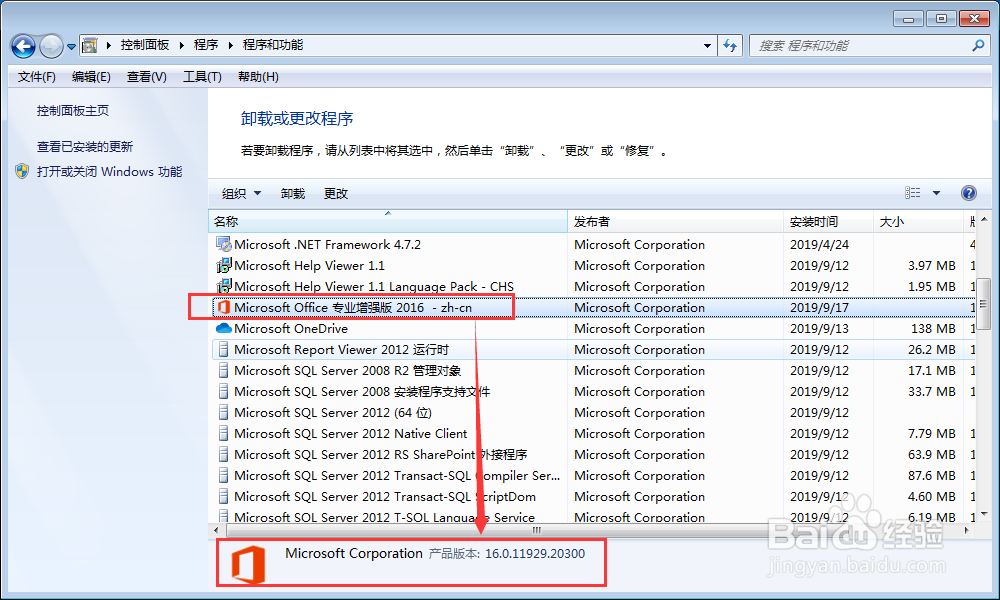Click the horizontal scrollbar right arrow
1000x600 pixels.
(x=967, y=530)
